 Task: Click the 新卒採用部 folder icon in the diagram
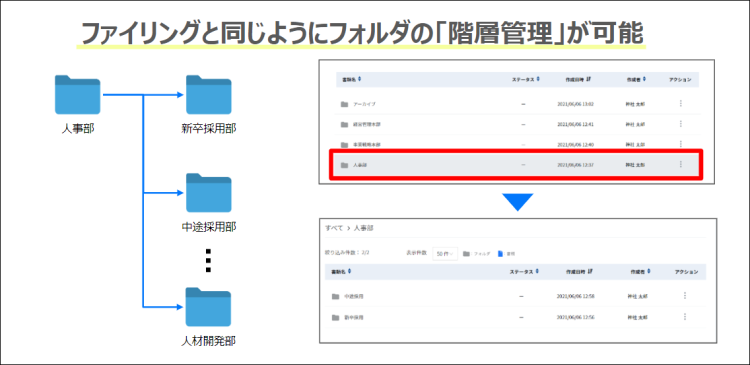pyautogui.click(x=209, y=95)
